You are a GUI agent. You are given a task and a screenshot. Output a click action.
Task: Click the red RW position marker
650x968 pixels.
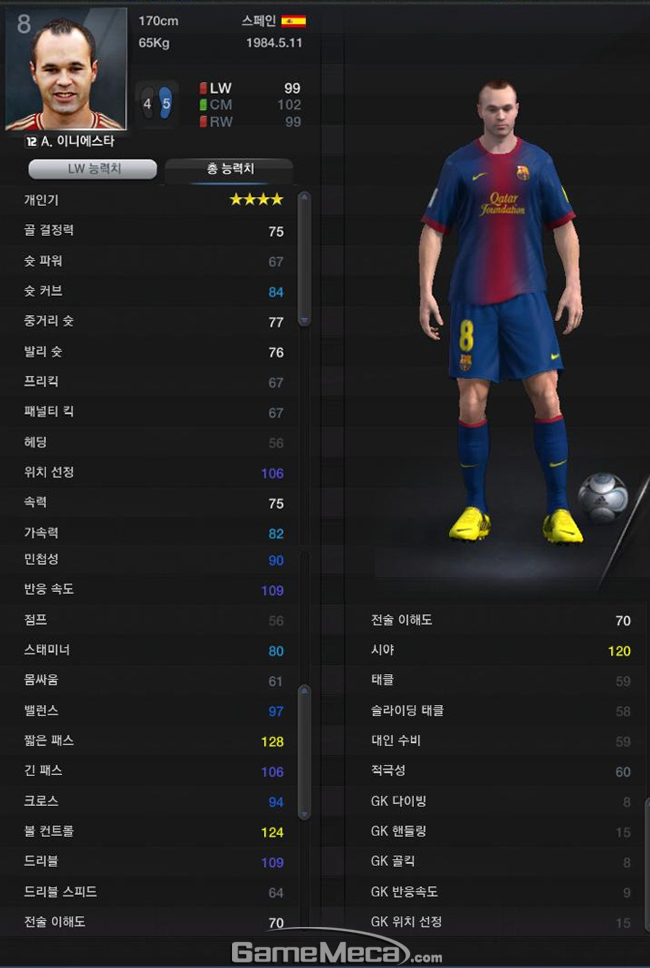[203, 122]
